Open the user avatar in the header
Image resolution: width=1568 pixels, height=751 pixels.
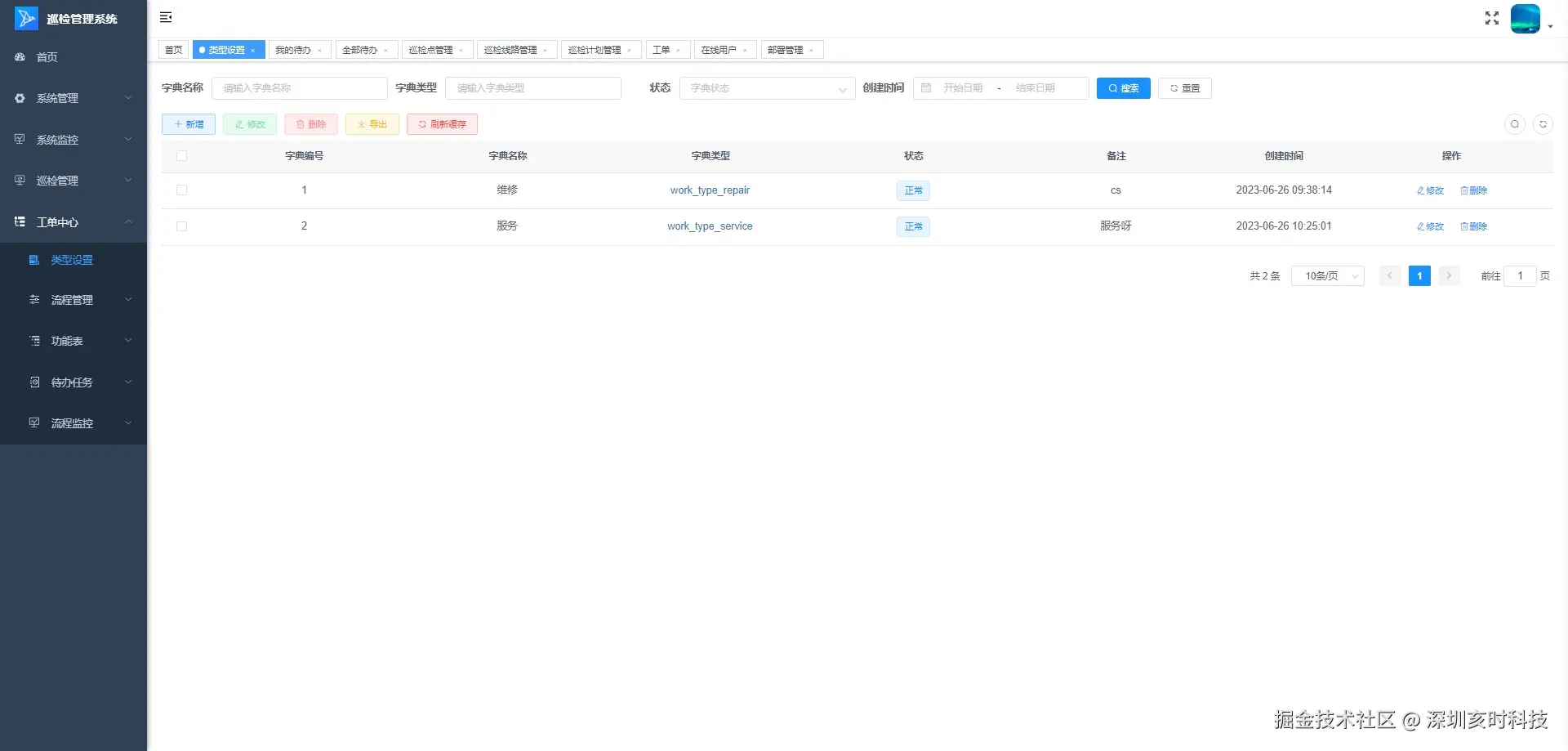point(1525,18)
